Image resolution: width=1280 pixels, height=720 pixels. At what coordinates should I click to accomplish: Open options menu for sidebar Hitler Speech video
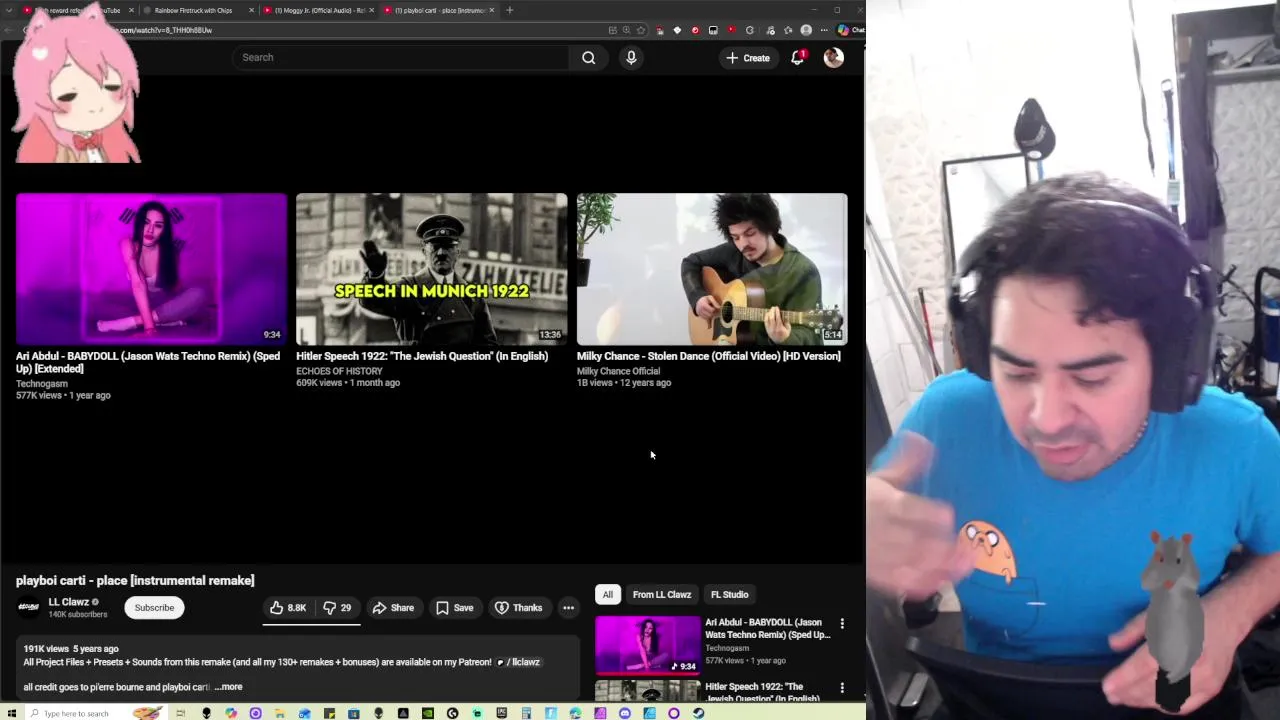click(842, 688)
